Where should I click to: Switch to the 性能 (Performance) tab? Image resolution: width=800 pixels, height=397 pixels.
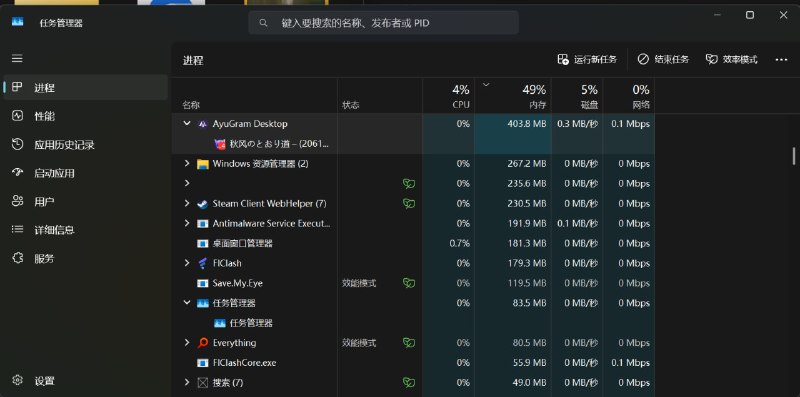(x=85, y=116)
